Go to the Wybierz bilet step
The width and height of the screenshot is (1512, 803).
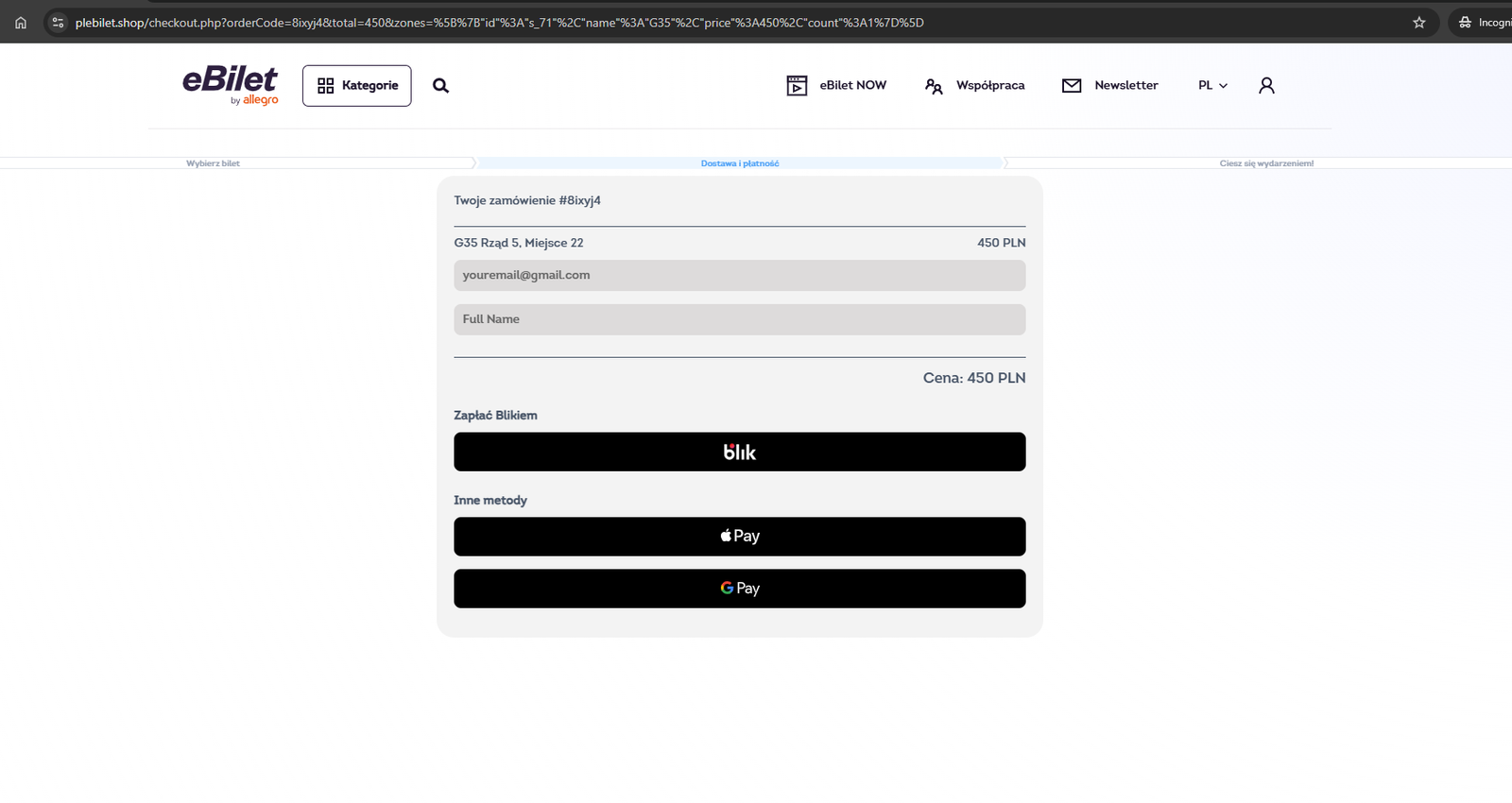point(213,163)
